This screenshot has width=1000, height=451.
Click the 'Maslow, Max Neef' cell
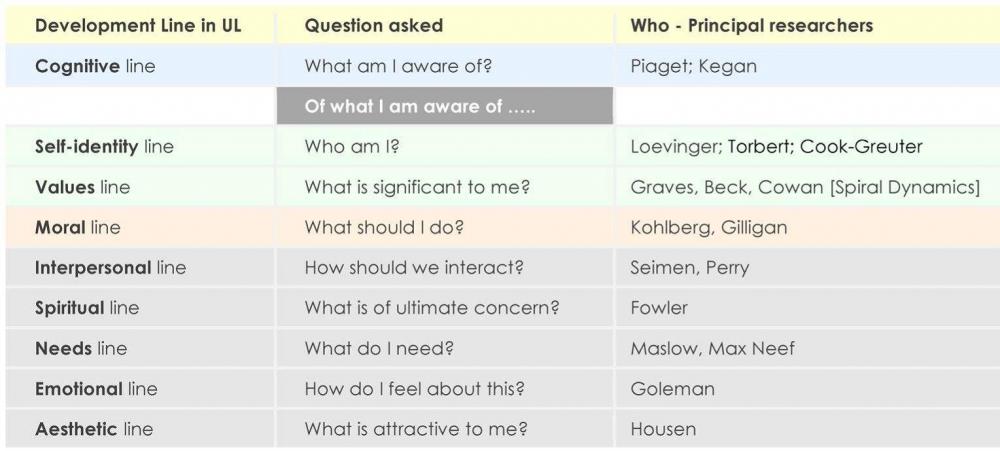tap(712, 349)
